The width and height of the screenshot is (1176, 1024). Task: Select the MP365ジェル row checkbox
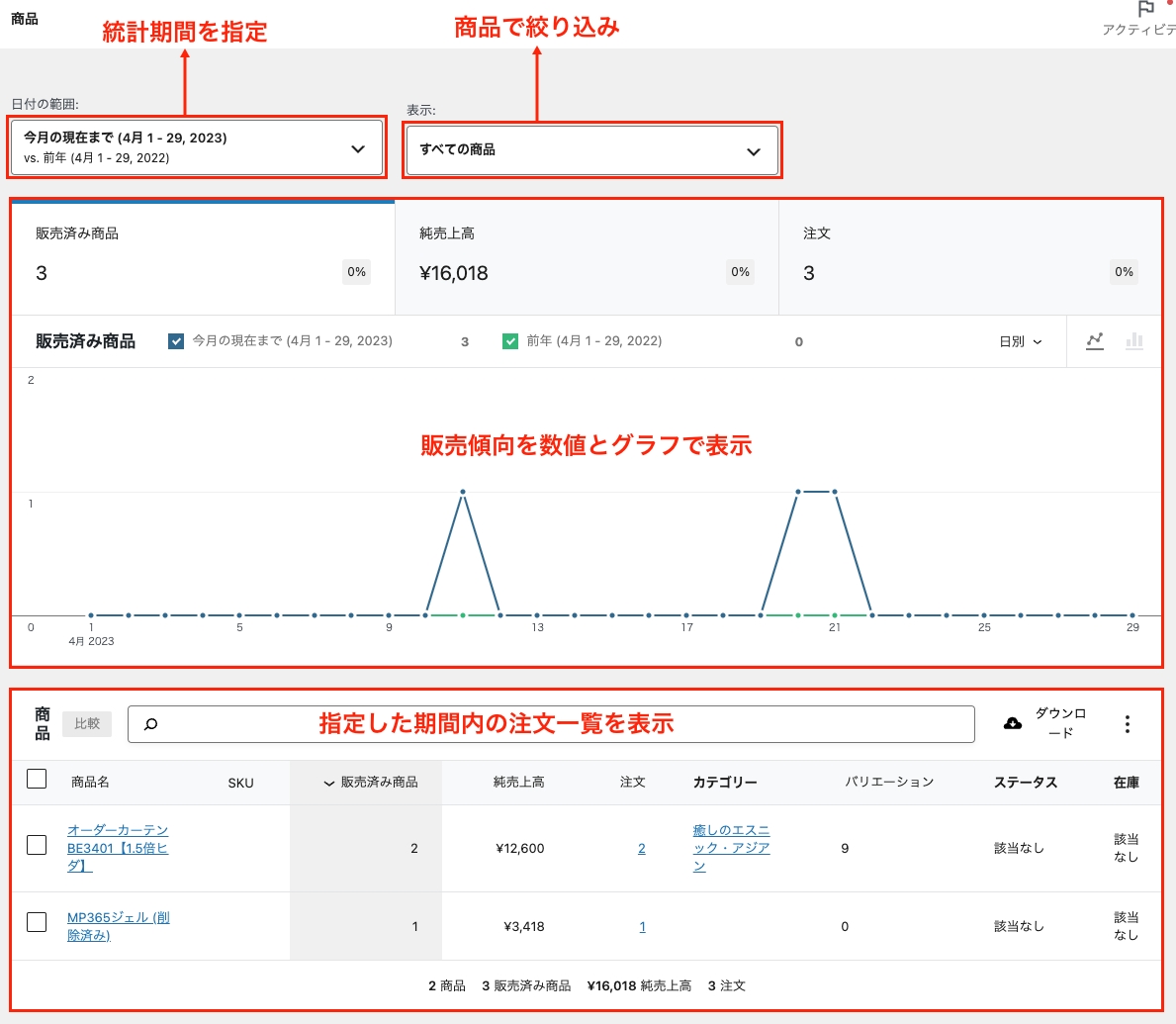click(x=37, y=922)
